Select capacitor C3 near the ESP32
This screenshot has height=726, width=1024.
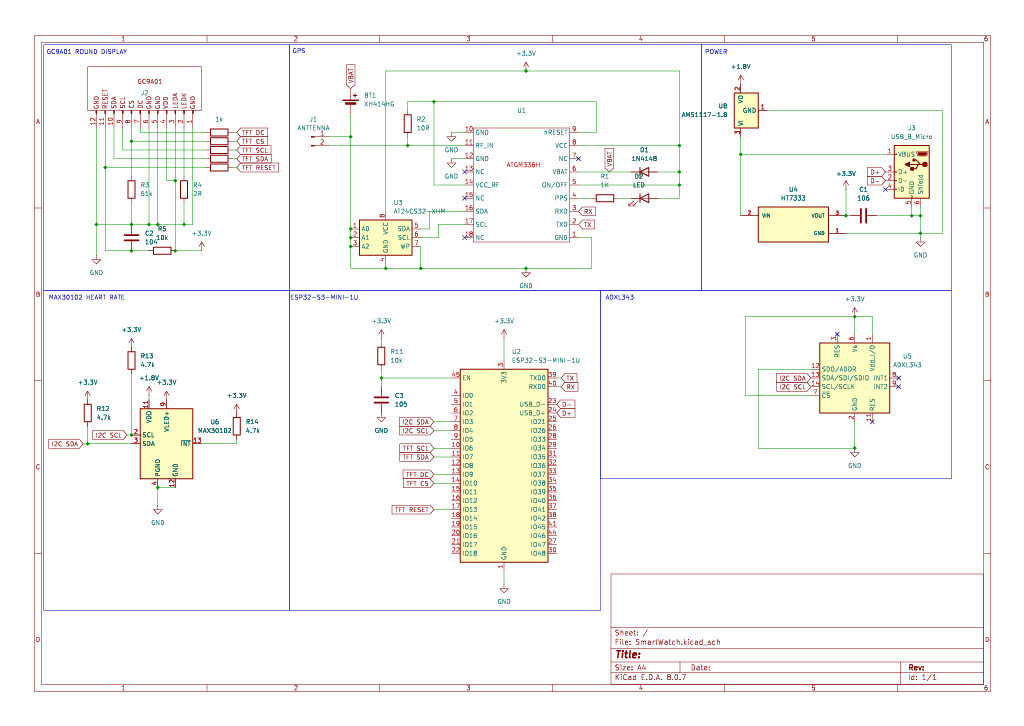tap(380, 398)
